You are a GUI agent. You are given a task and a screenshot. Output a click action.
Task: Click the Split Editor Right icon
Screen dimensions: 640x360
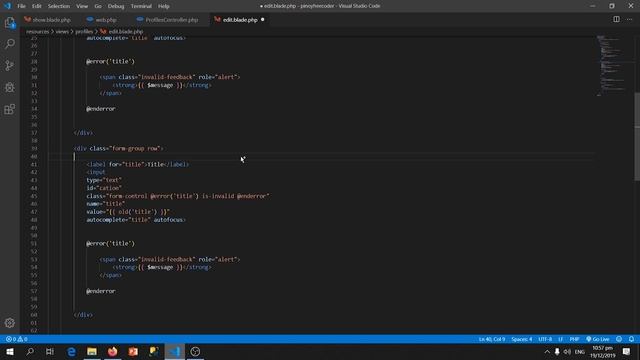click(x=616, y=19)
